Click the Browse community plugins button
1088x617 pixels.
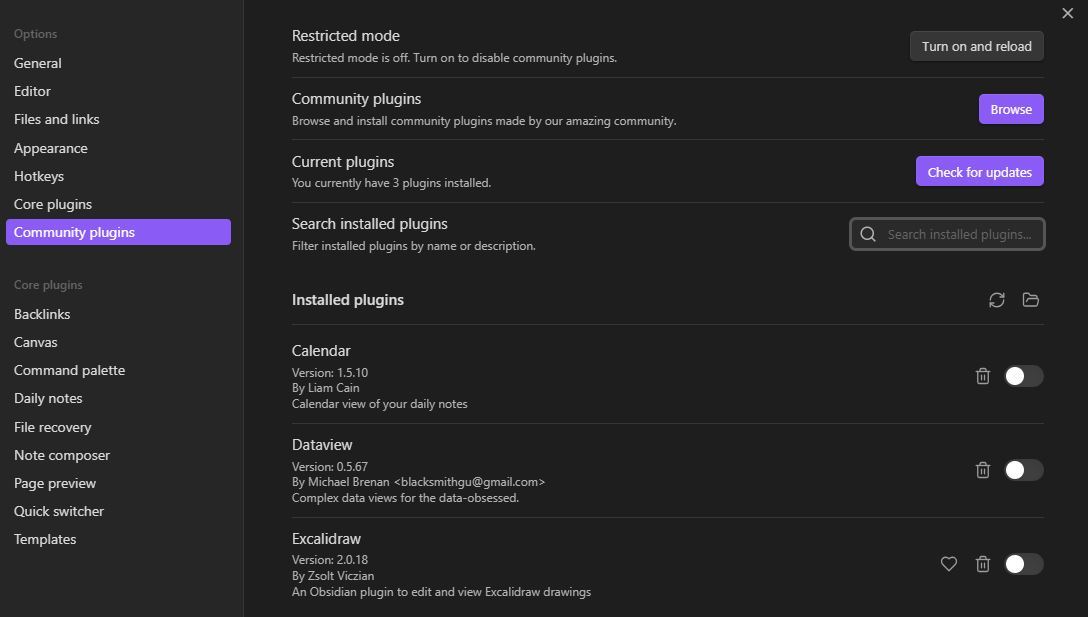(1011, 109)
